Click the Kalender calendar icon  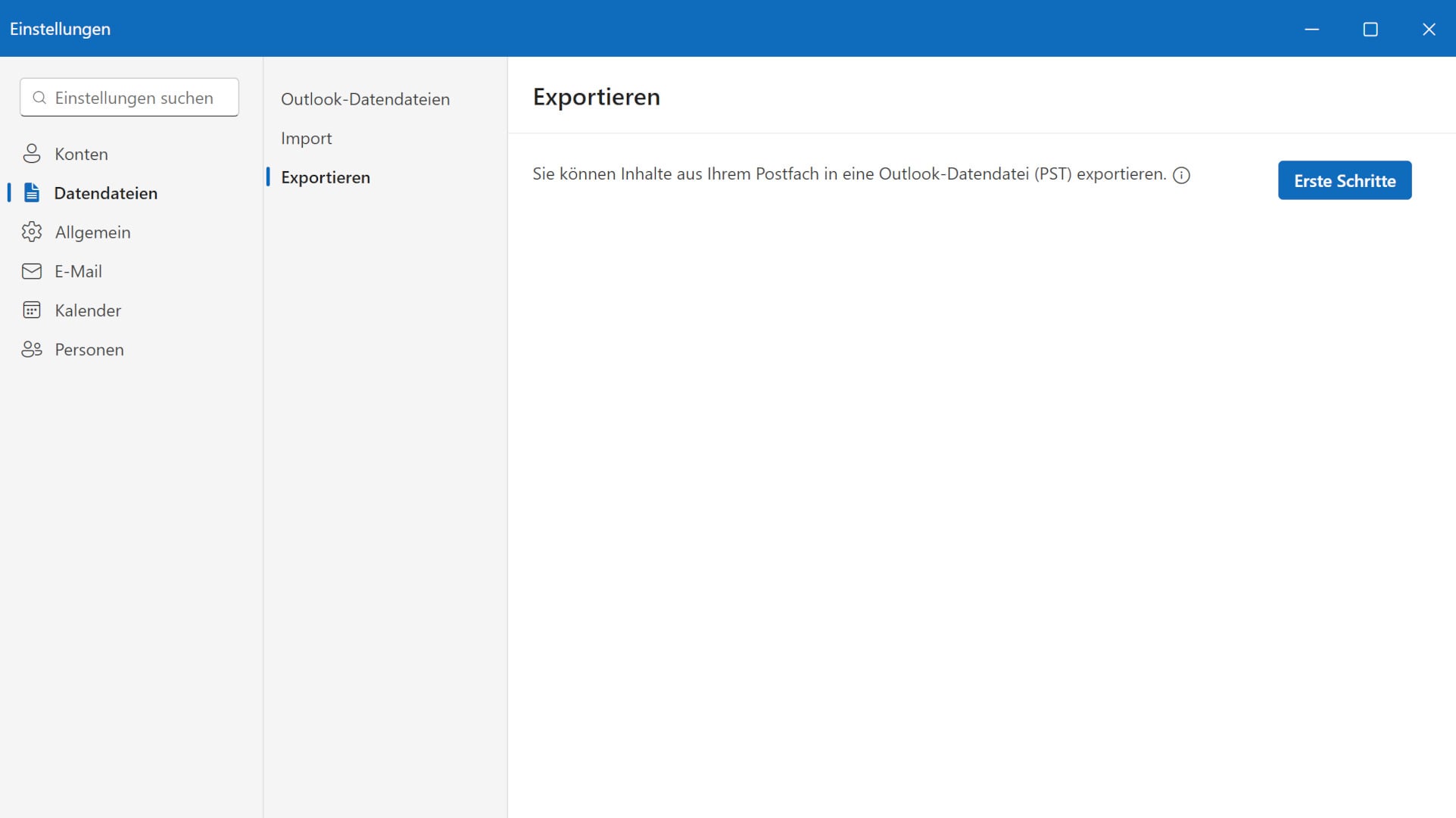(x=32, y=311)
